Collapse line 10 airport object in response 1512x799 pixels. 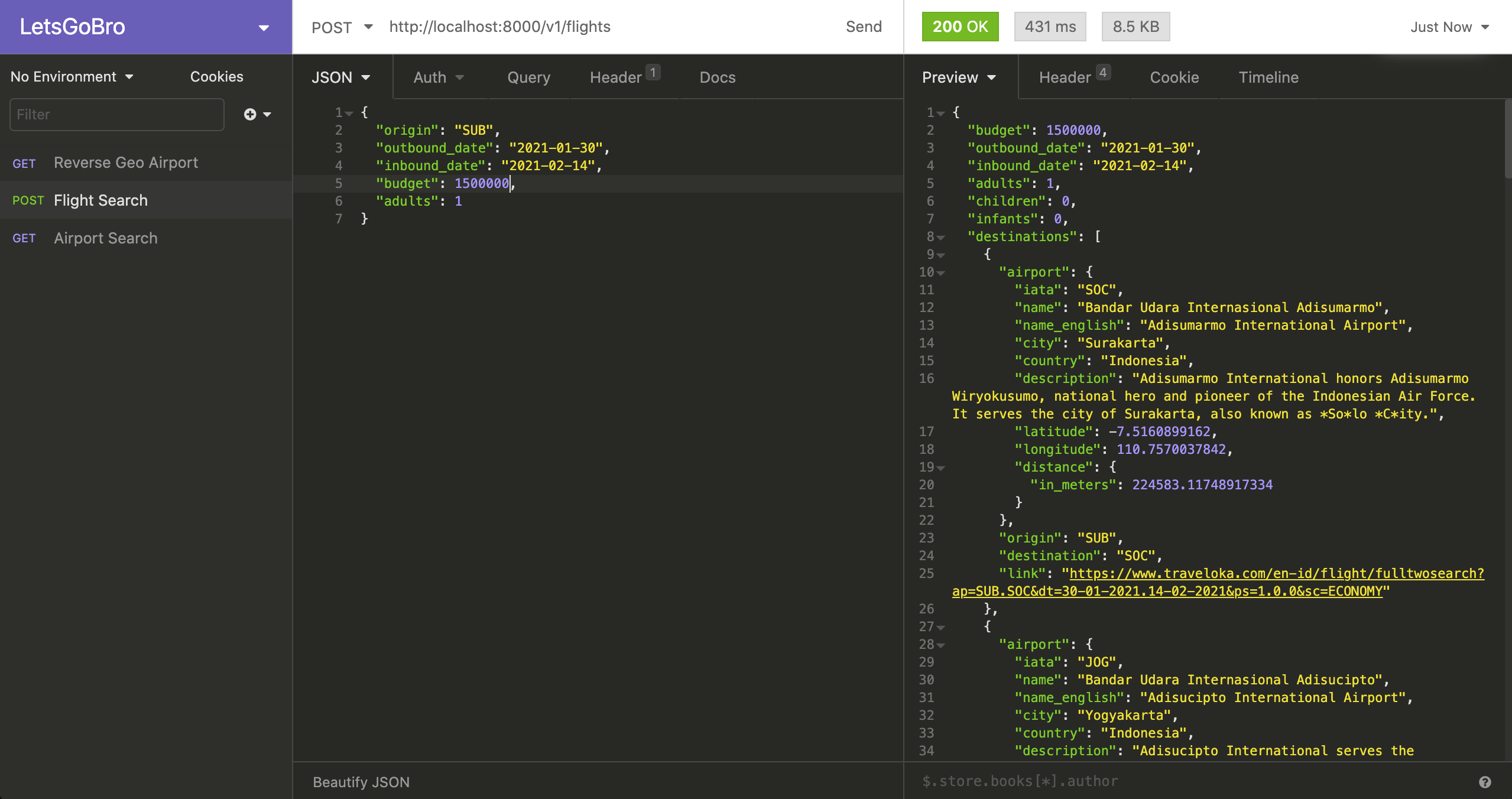coord(940,273)
